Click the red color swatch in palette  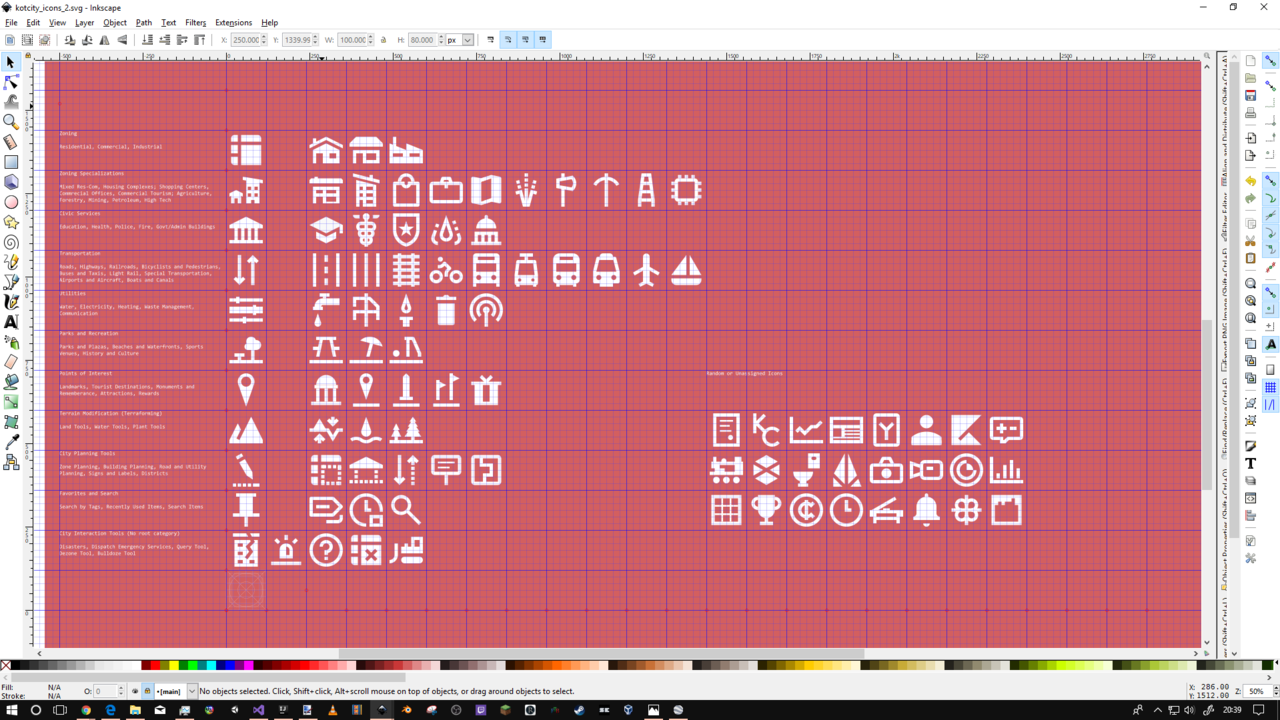[154, 665]
